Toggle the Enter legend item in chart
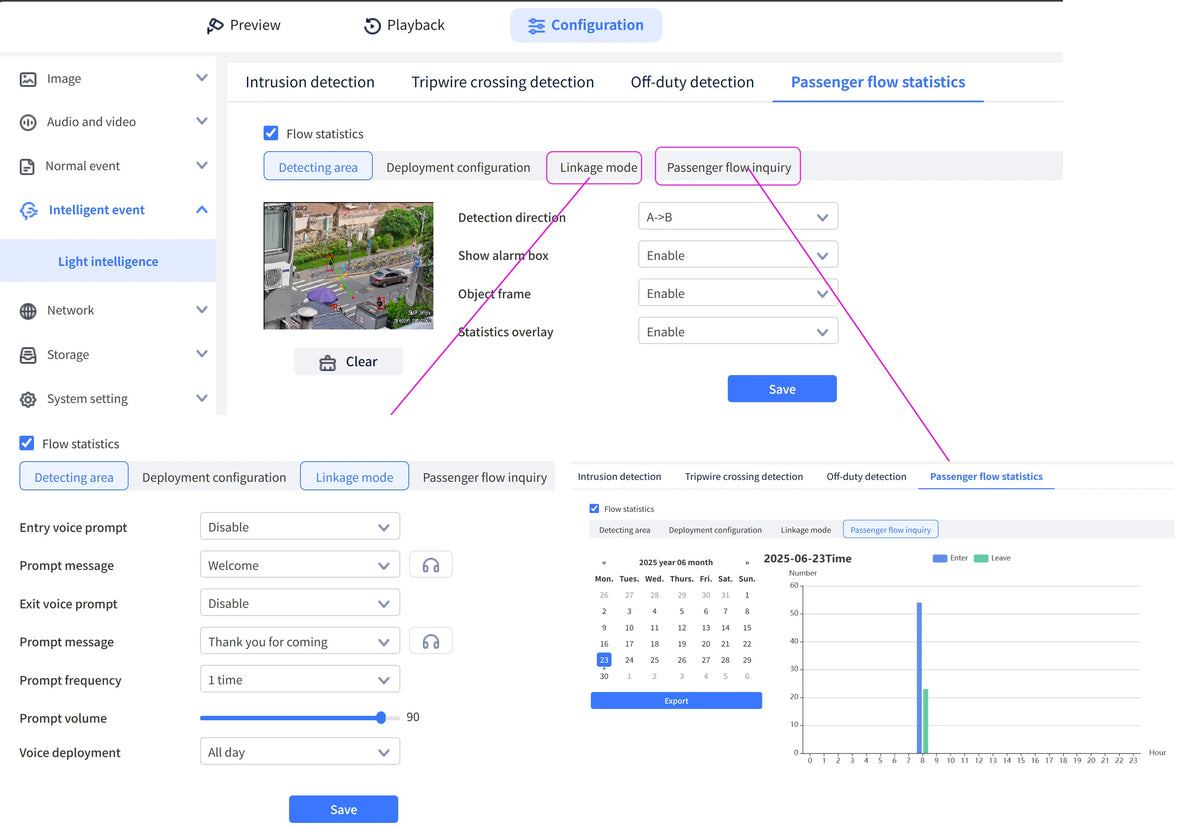The image size is (1200, 829). point(950,558)
